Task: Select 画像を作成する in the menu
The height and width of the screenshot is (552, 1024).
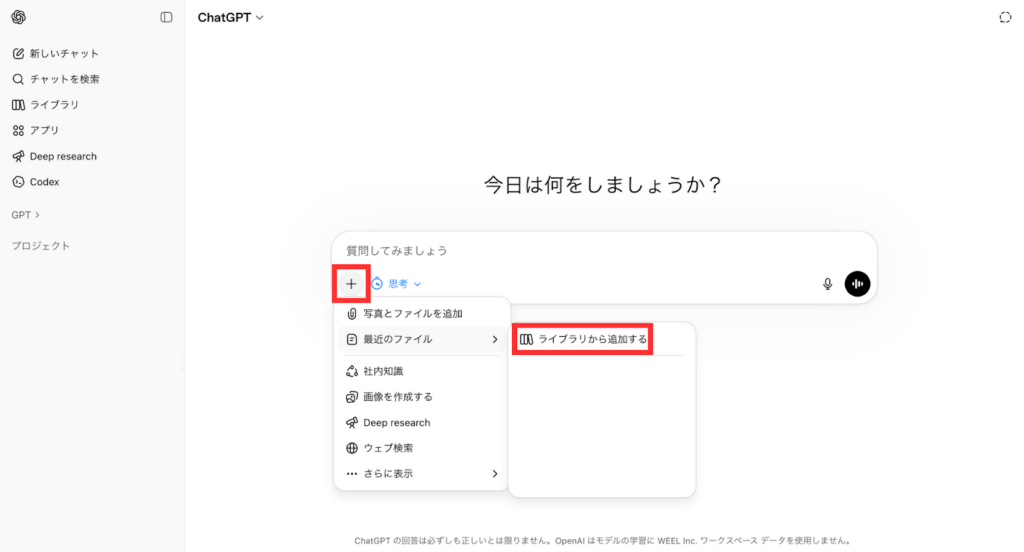Action: point(421,397)
